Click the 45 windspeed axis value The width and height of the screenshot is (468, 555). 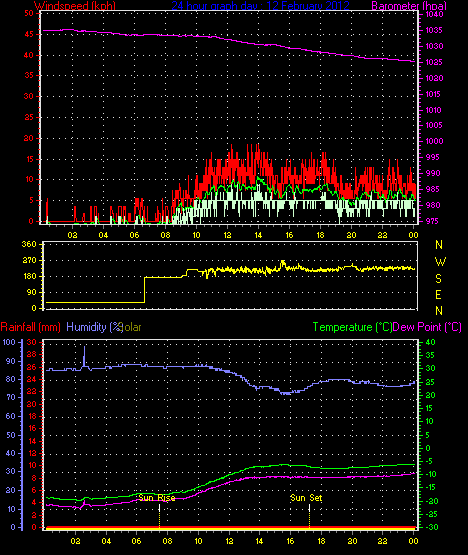click(29, 34)
